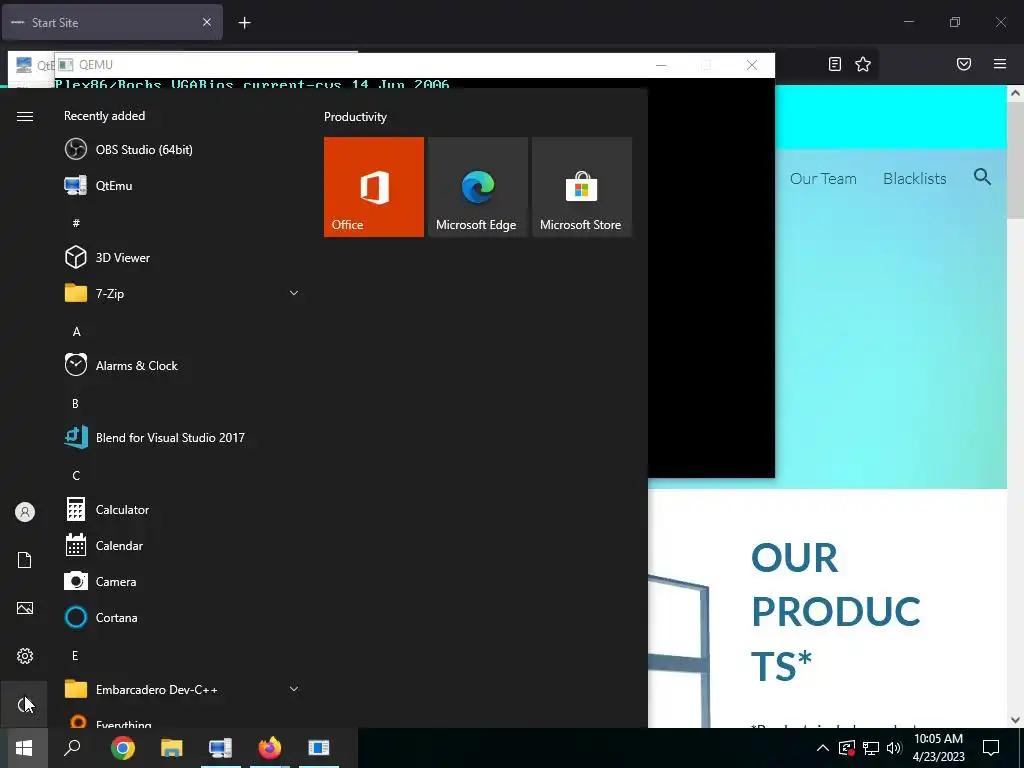Viewport: 1024px width, 768px height.
Task: Open Documents from Start sidebar
Action: click(25, 560)
